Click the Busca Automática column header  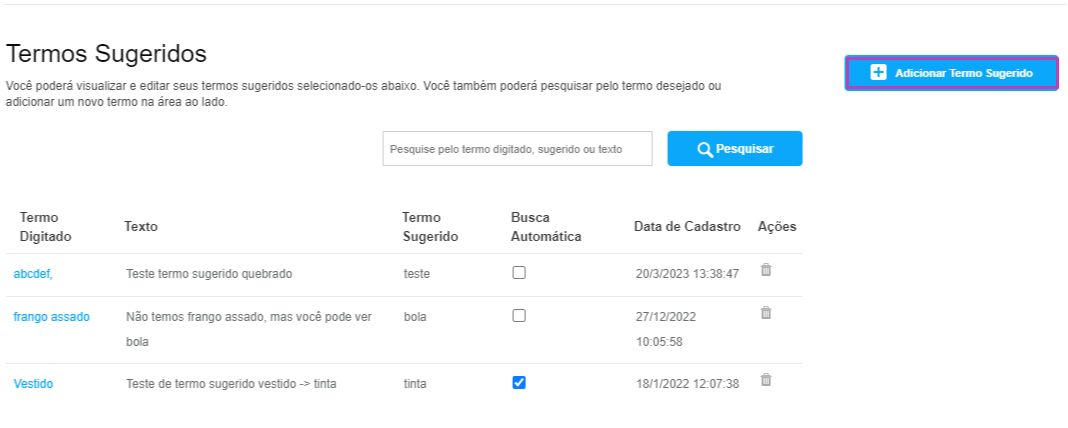point(546,227)
